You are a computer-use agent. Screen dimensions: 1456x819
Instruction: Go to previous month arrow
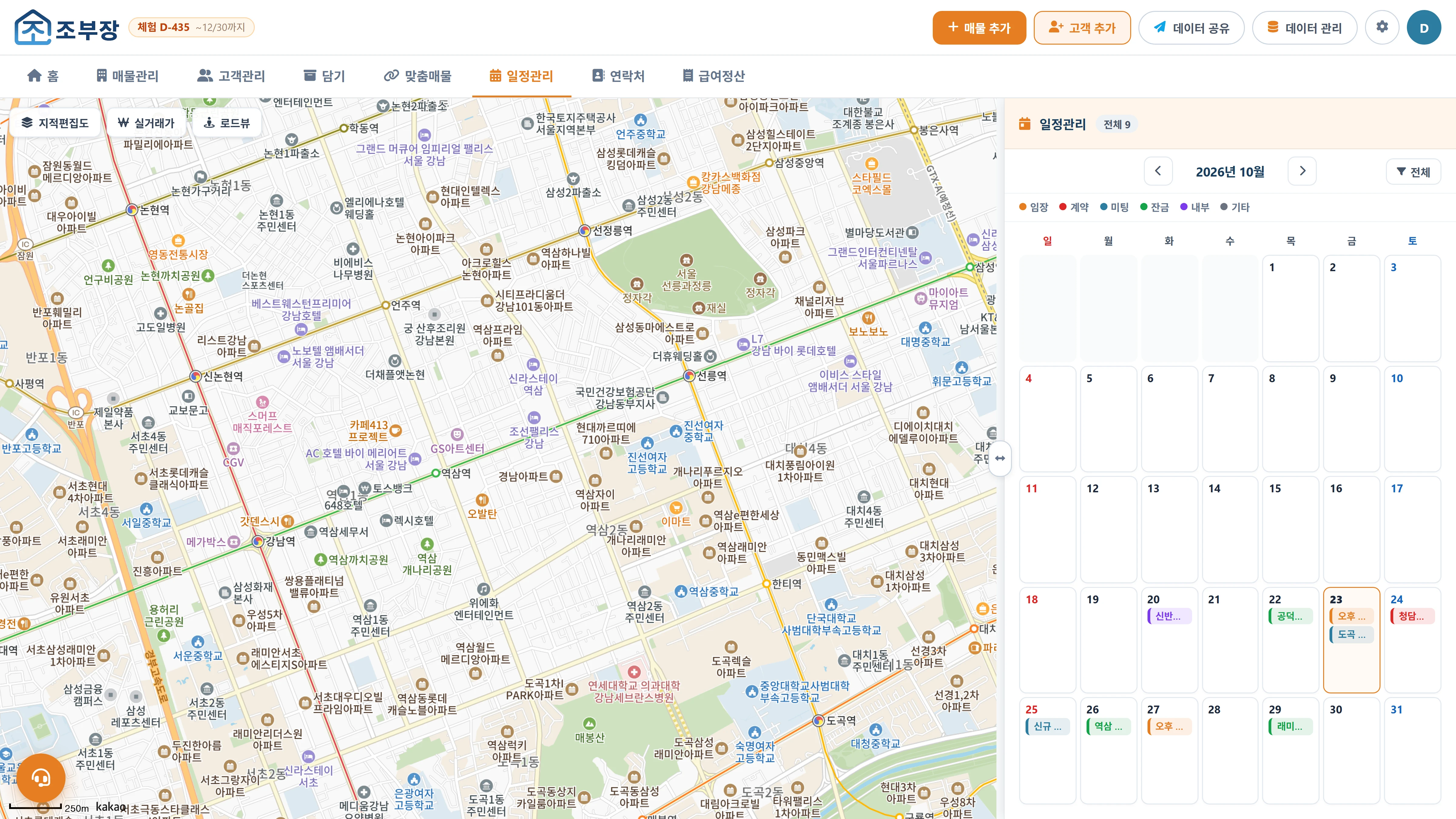click(1158, 171)
